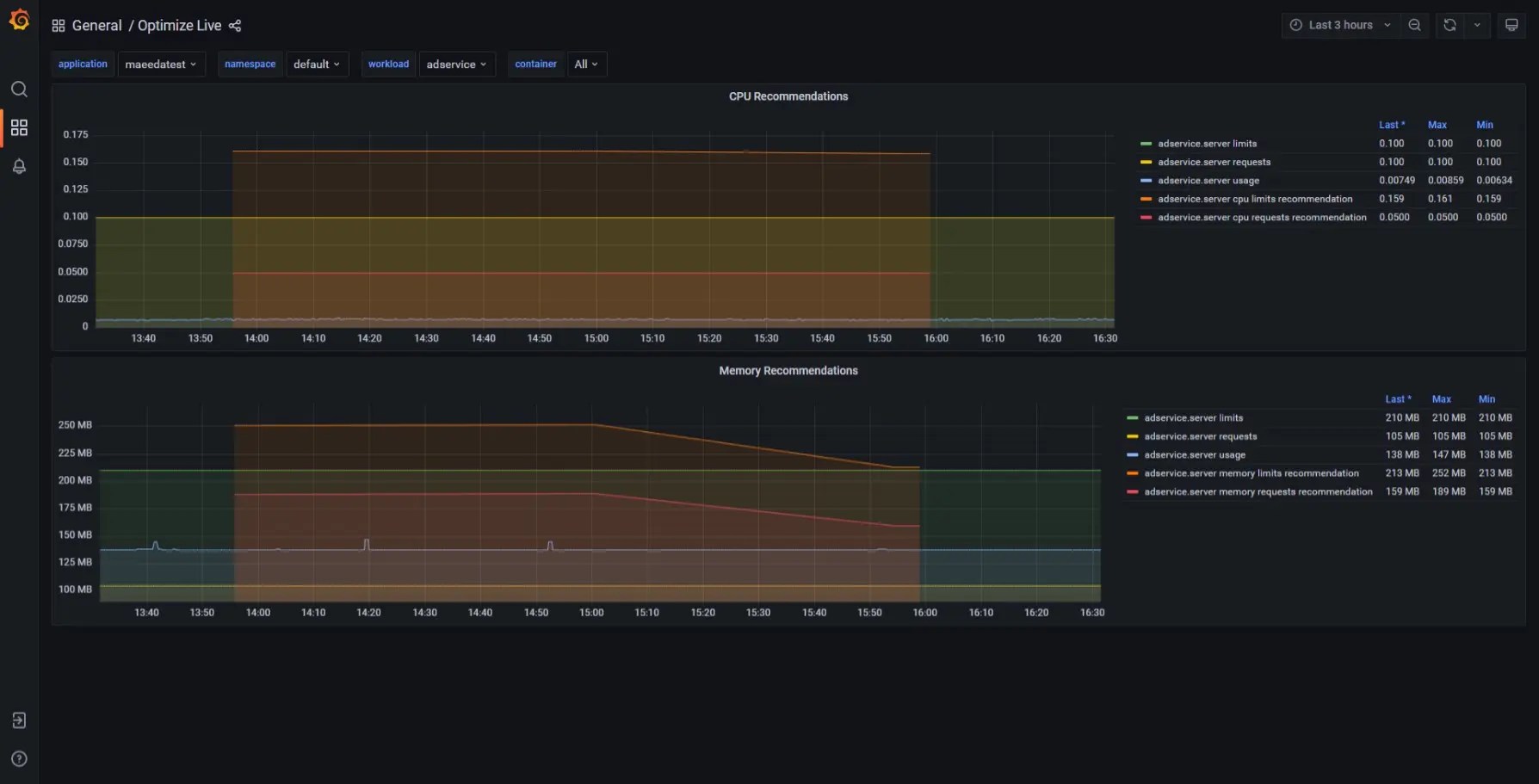The width and height of the screenshot is (1539, 784).
Task: Click the 15:00 tick on CPU chart axis
Action: [596, 339]
